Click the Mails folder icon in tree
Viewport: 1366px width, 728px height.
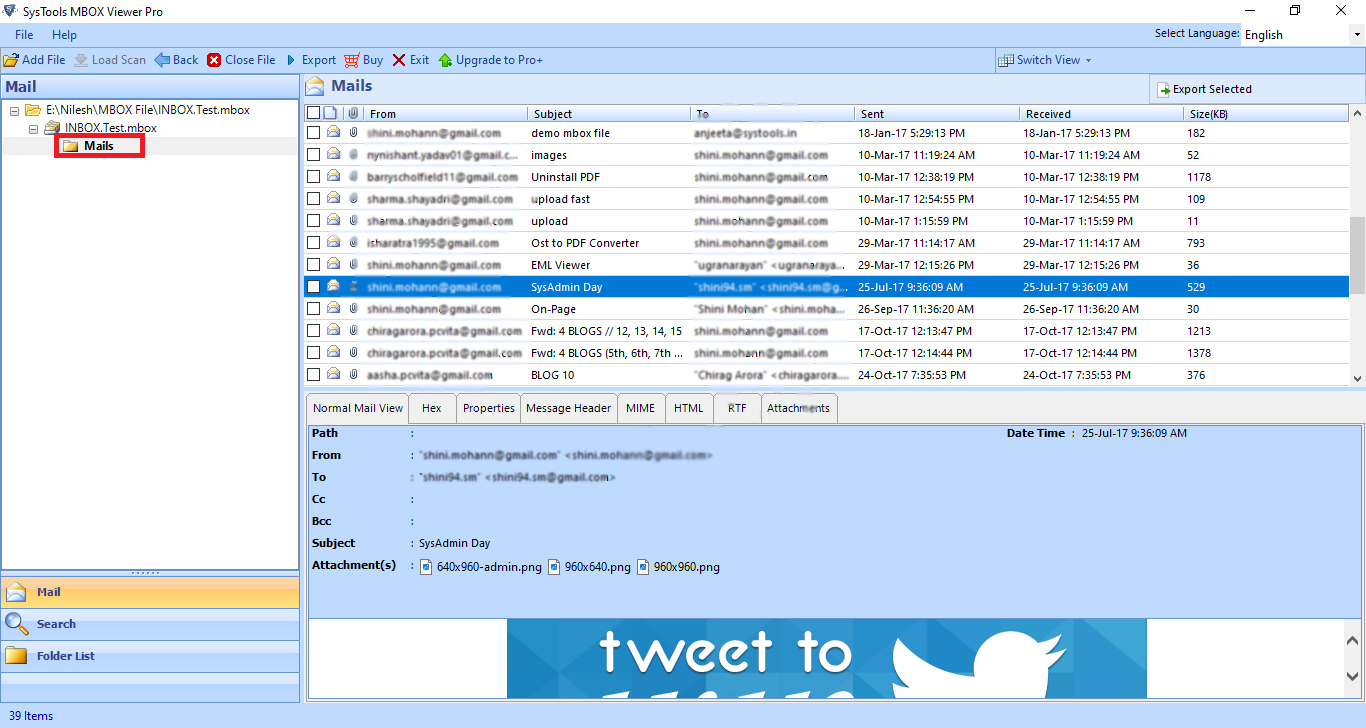pyautogui.click(x=70, y=146)
